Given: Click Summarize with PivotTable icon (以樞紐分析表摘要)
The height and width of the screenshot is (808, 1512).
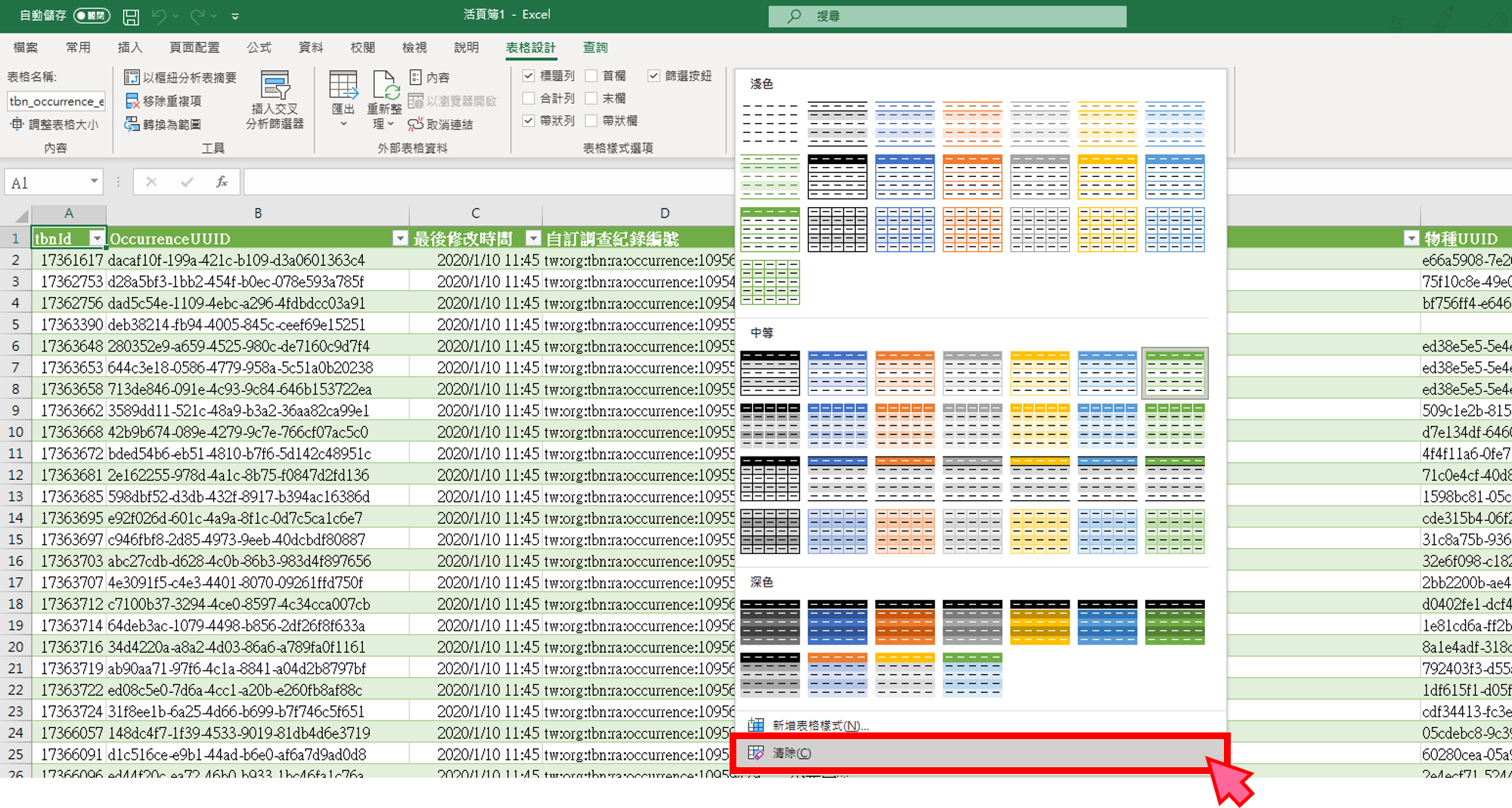Looking at the screenshot, I should 132,77.
